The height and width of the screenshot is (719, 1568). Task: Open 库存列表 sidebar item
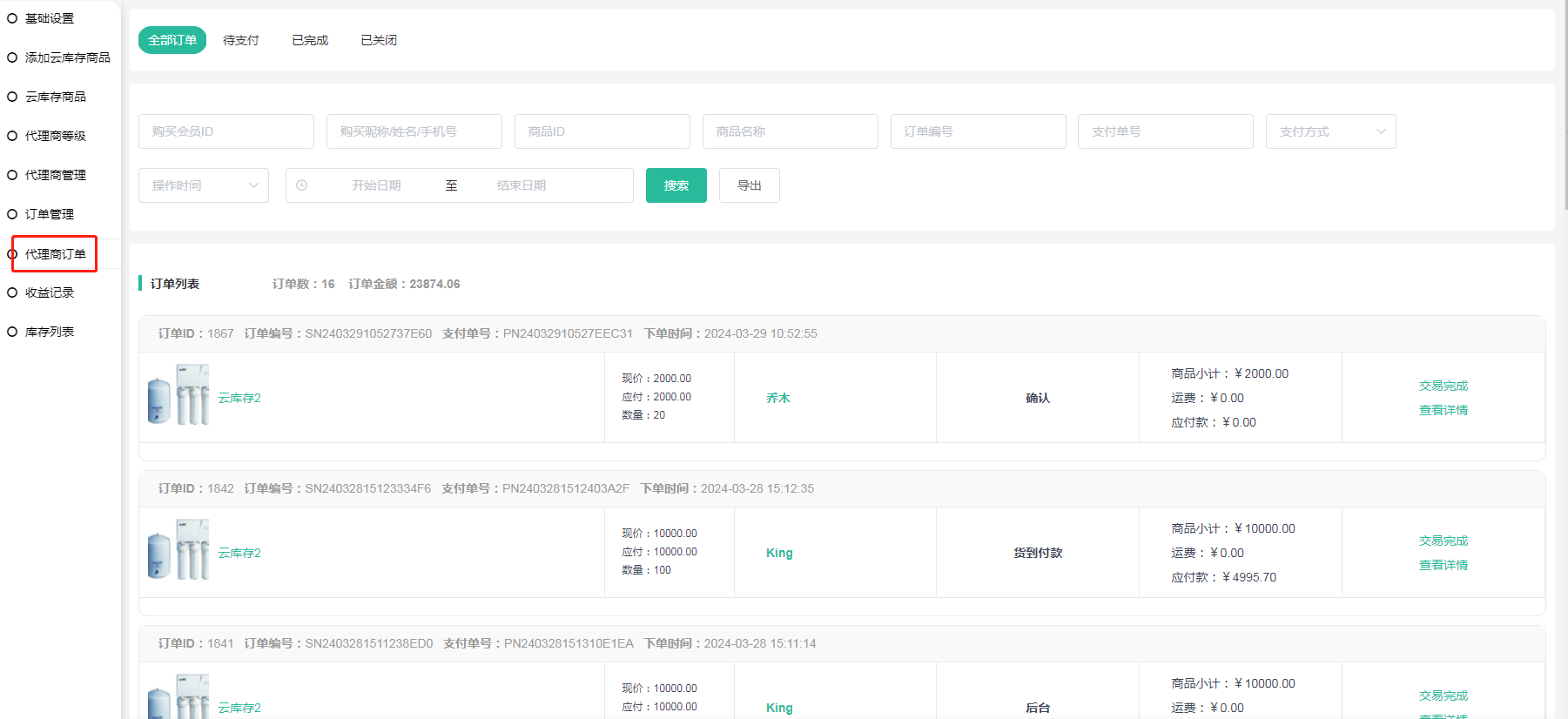tap(50, 332)
